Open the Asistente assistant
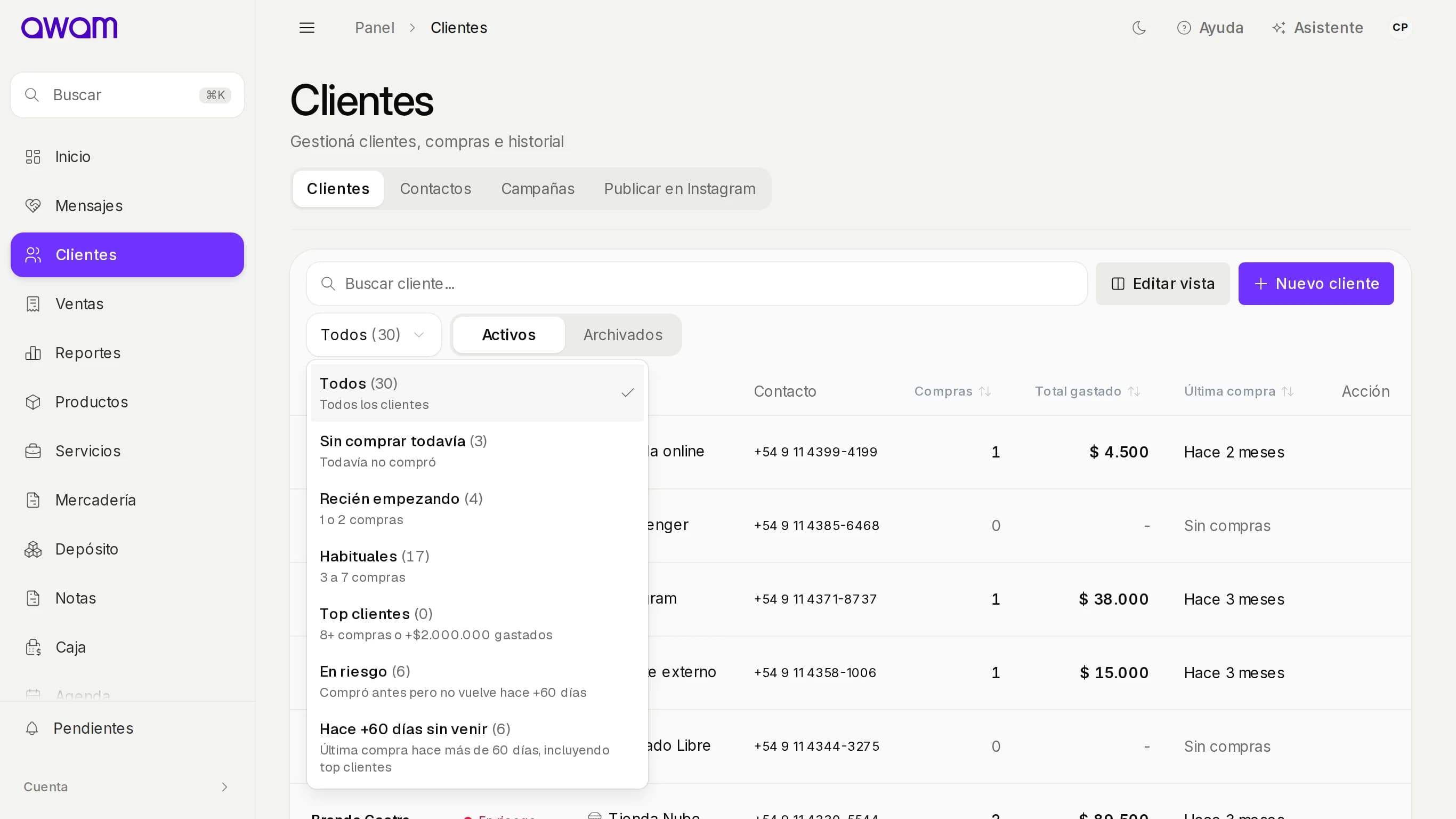 pos(1317,28)
